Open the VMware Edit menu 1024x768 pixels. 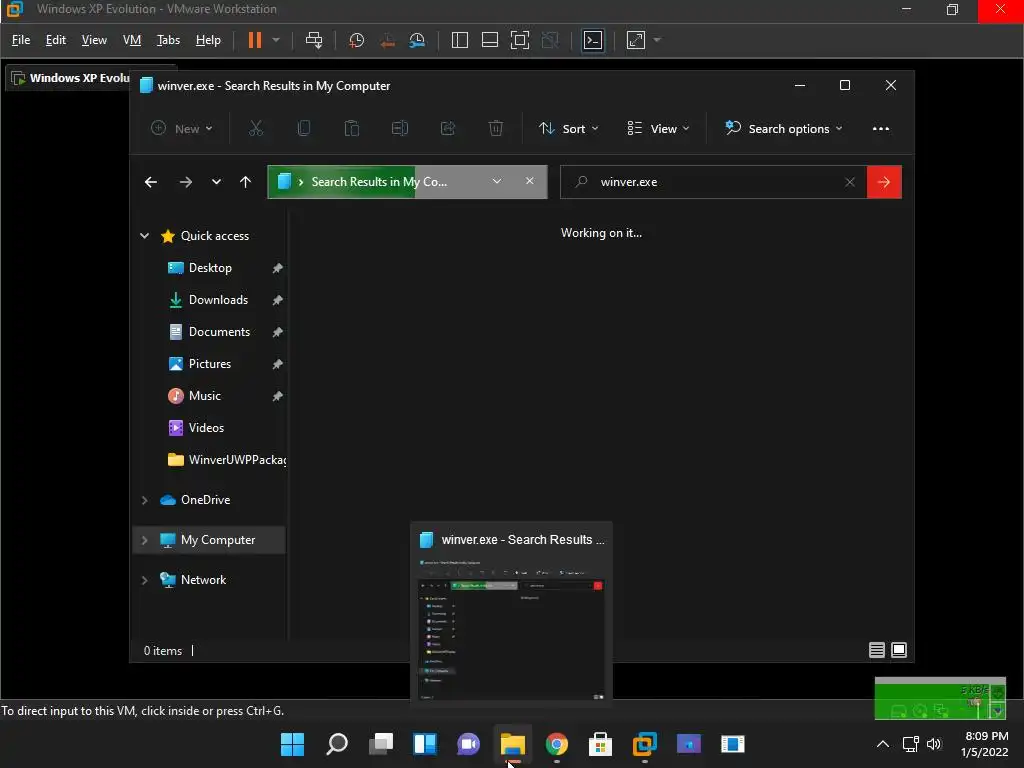pos(56,40)
